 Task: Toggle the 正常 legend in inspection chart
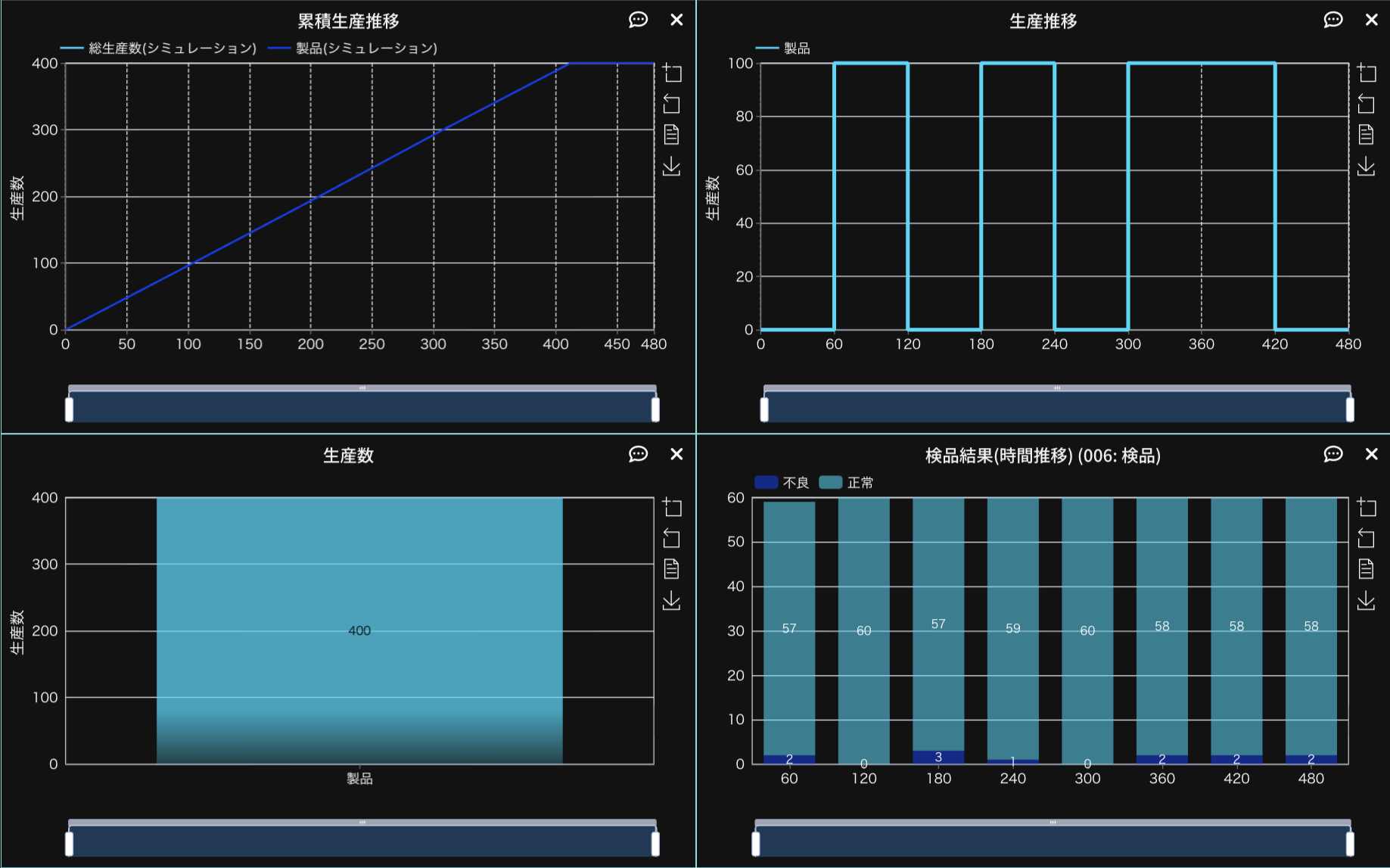click(847, 483)
